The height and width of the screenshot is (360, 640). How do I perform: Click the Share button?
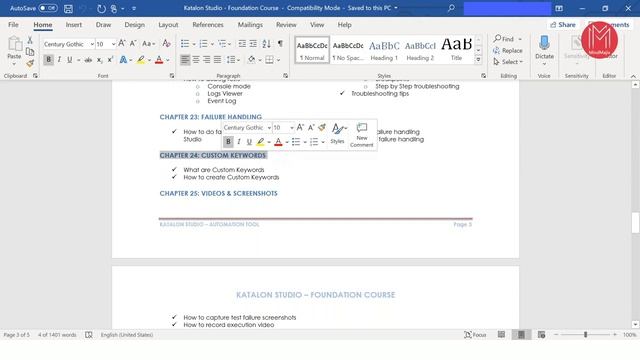click(x=563, y=25)
